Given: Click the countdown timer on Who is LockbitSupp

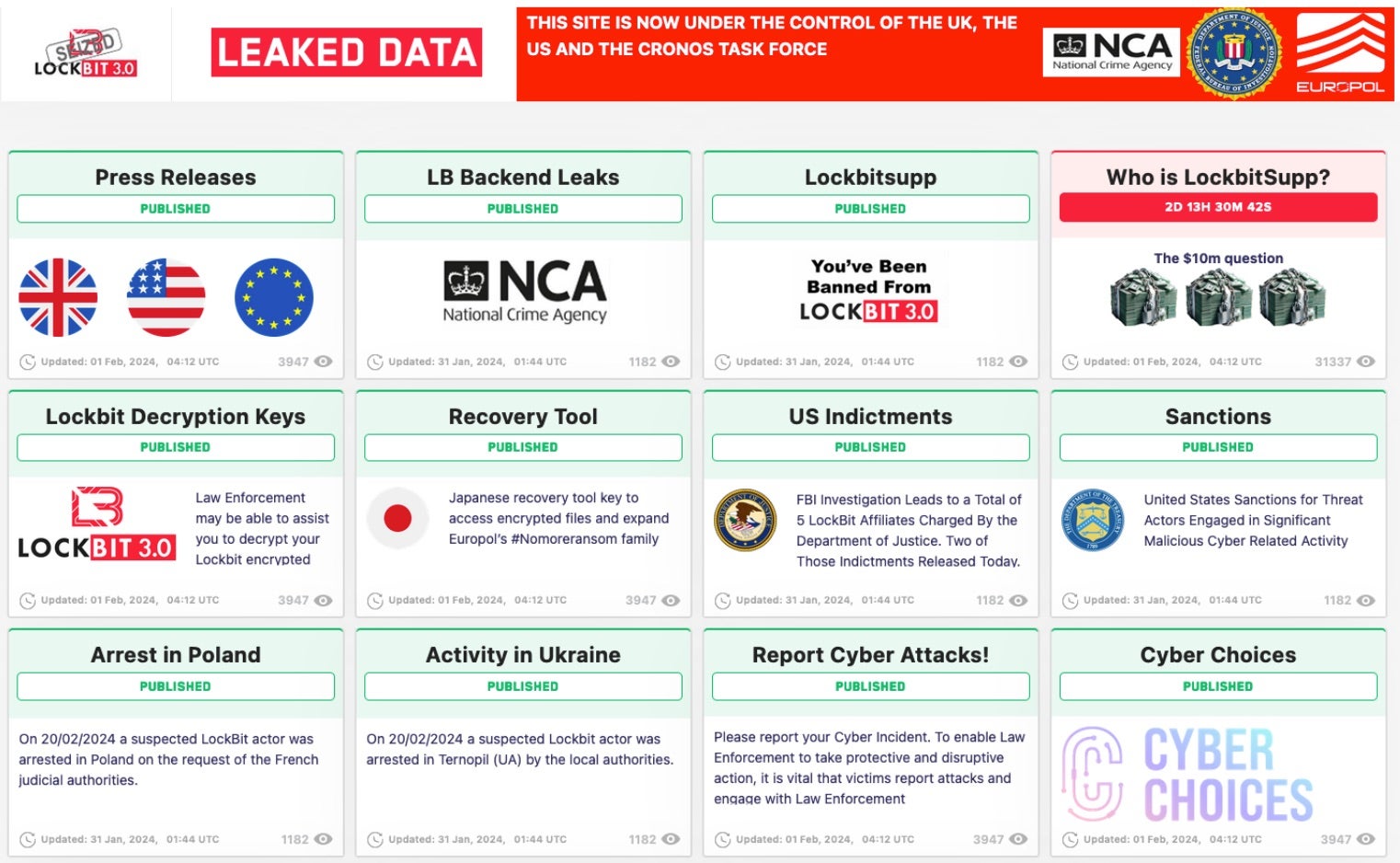Looking at the screenshot, I should click(1218, 207).
